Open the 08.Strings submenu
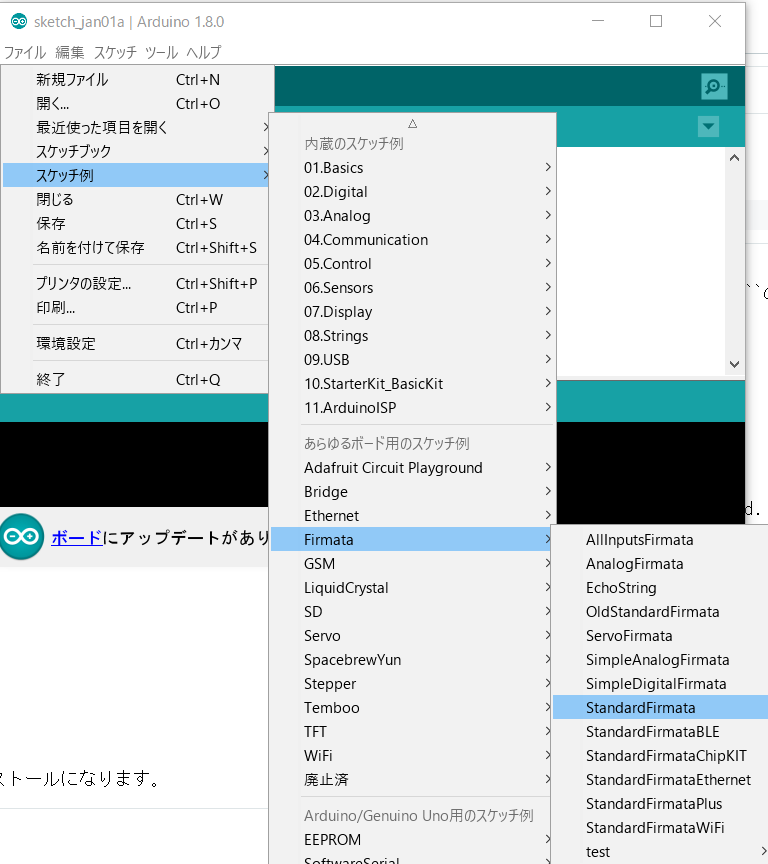Screen dimensions: 768x864 click(412, 336)
